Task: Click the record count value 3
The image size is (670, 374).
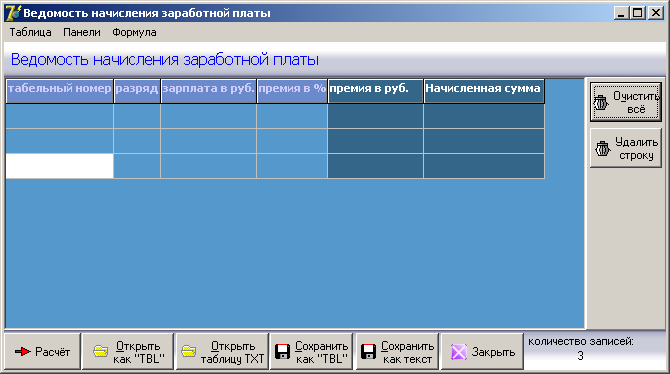Action: (580, 356)
